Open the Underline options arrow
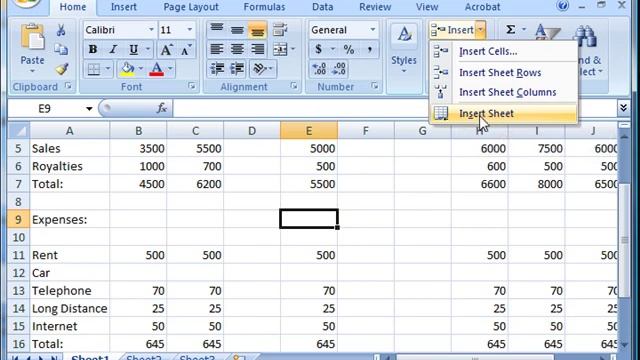640x360 pixels. [148, 49]
